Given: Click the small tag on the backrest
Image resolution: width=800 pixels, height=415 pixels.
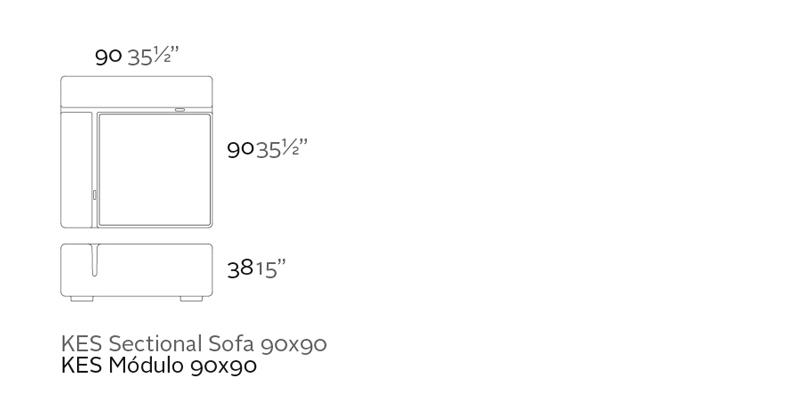Looking at the screenshot, I should pyautogui.click(x=179, y=108).
